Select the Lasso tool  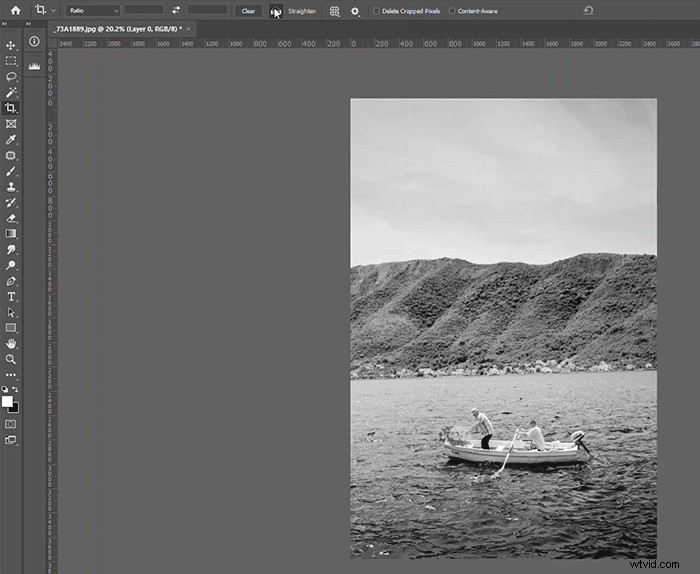click(11, 76)
